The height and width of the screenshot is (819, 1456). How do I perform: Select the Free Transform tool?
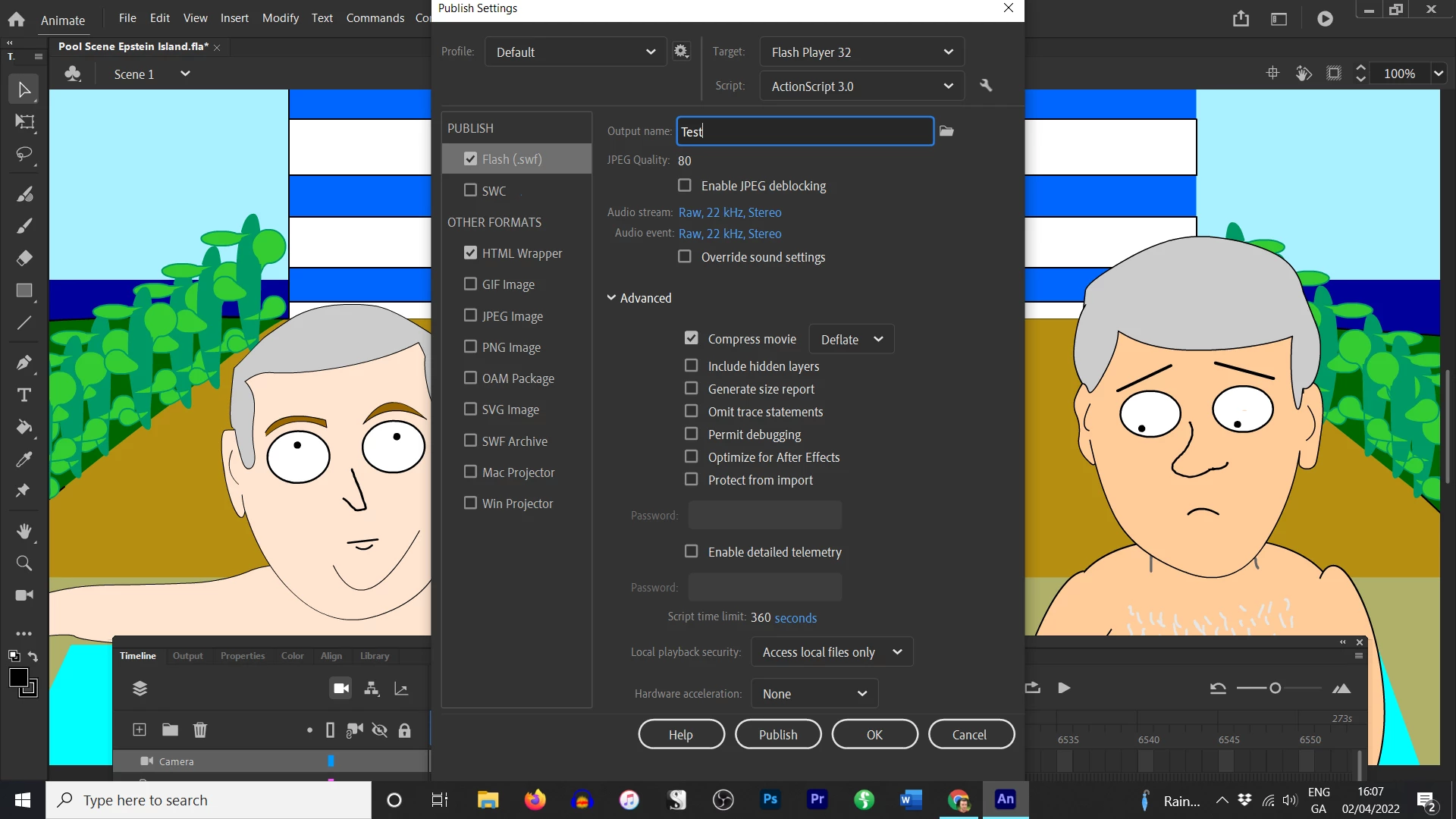24,122
